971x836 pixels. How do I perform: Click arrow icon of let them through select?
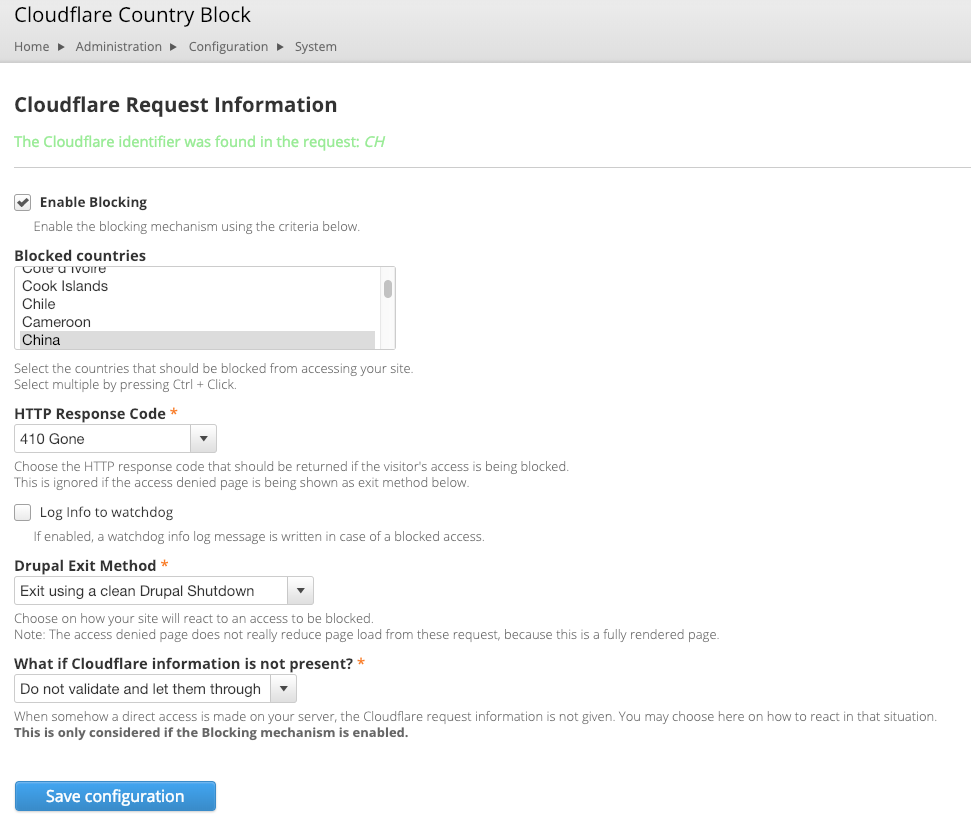[284, 689]
